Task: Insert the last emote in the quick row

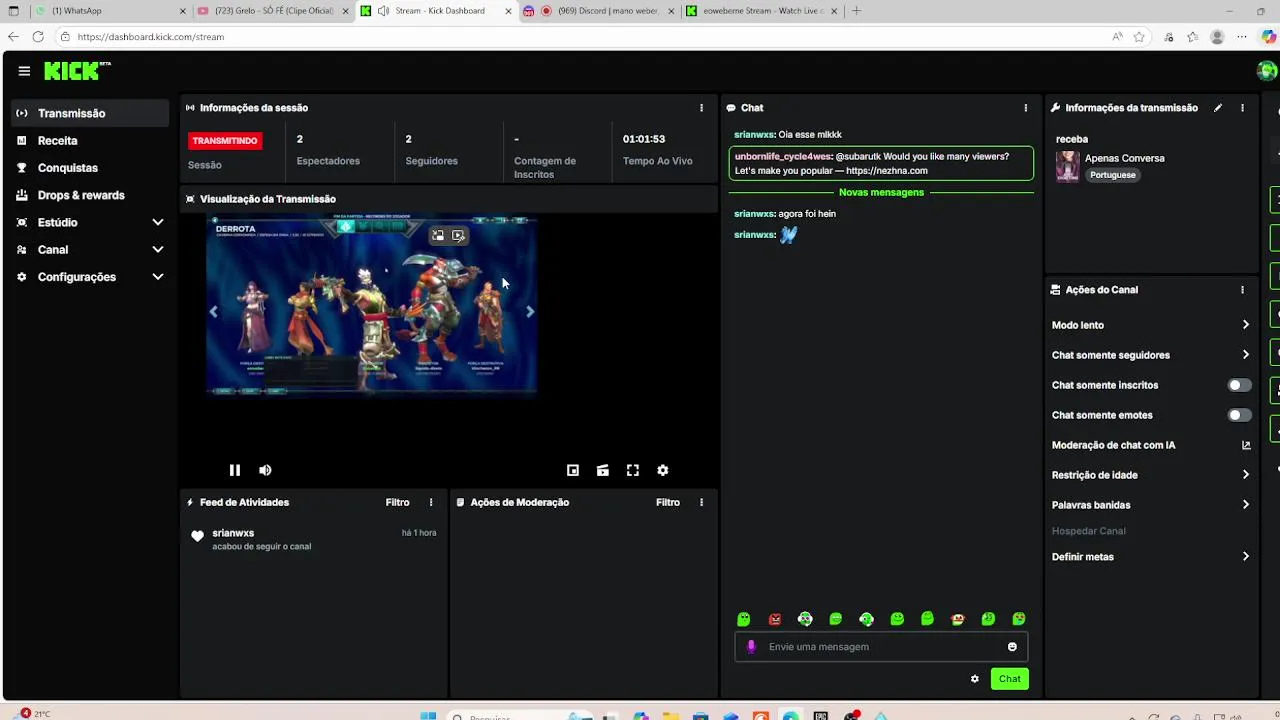Action: click(x=1019, y=620)
